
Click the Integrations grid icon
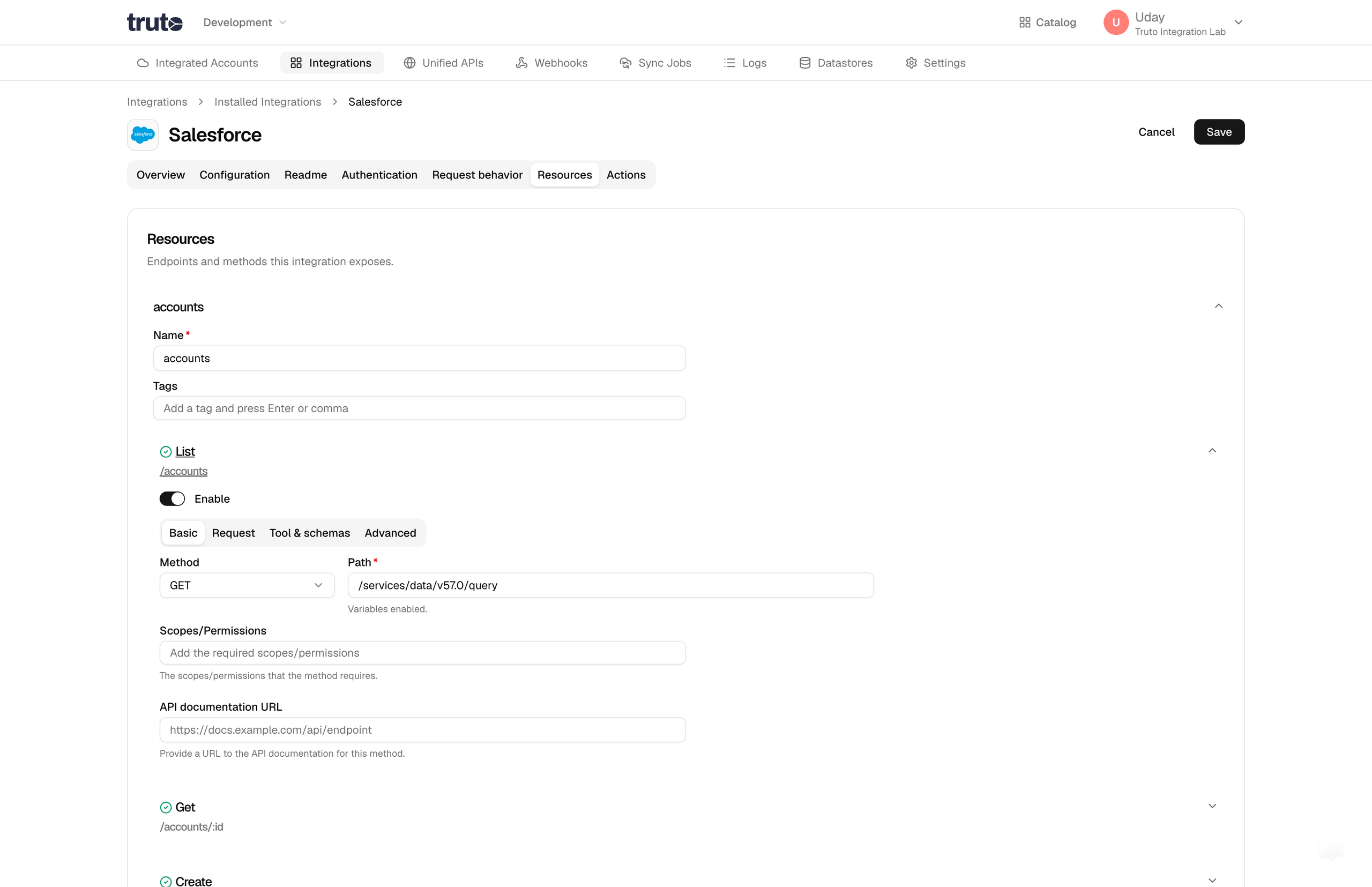pyautogui.click(x=296, y=63)
